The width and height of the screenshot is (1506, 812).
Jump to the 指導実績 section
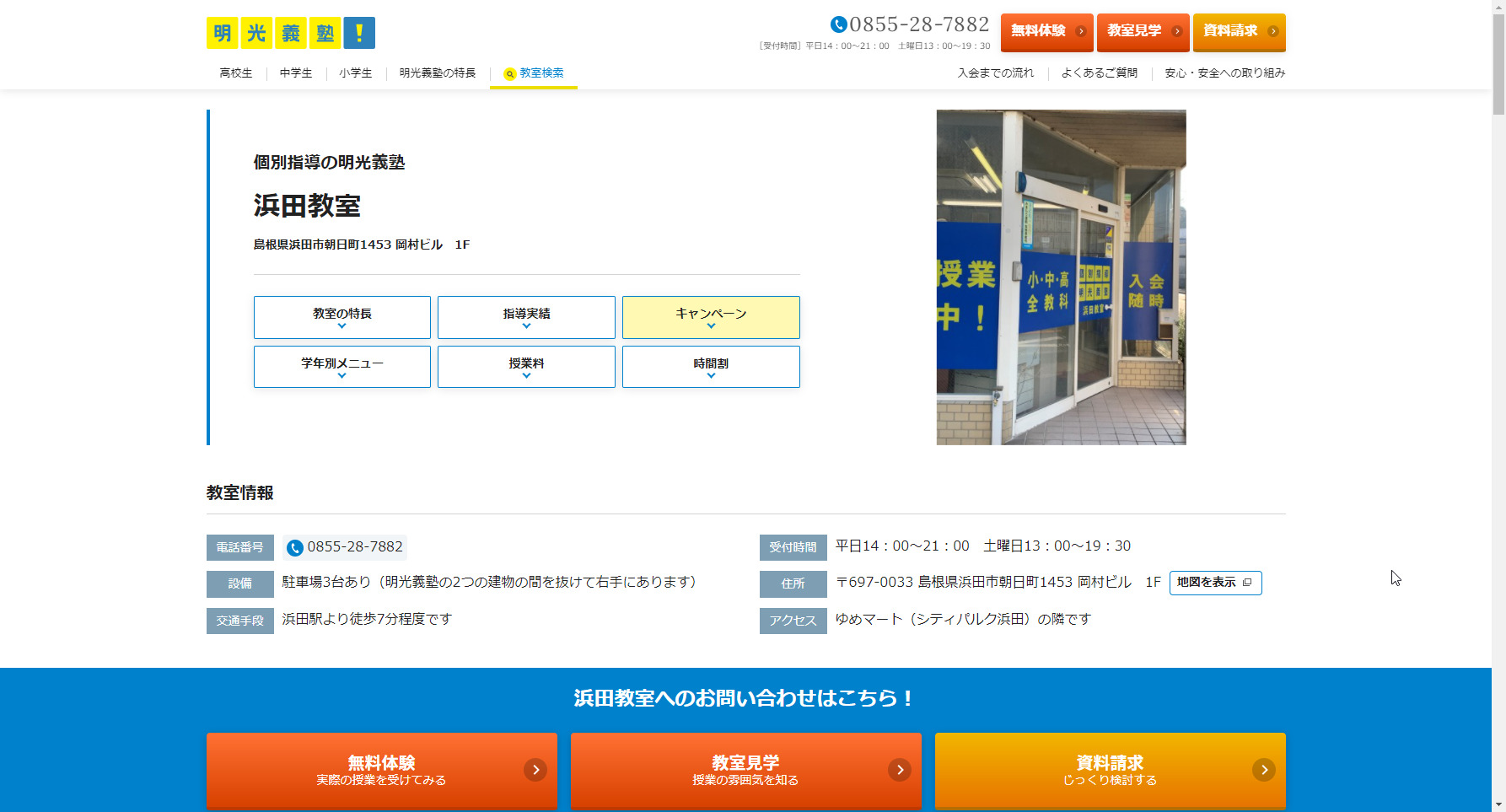coord(526,317)
